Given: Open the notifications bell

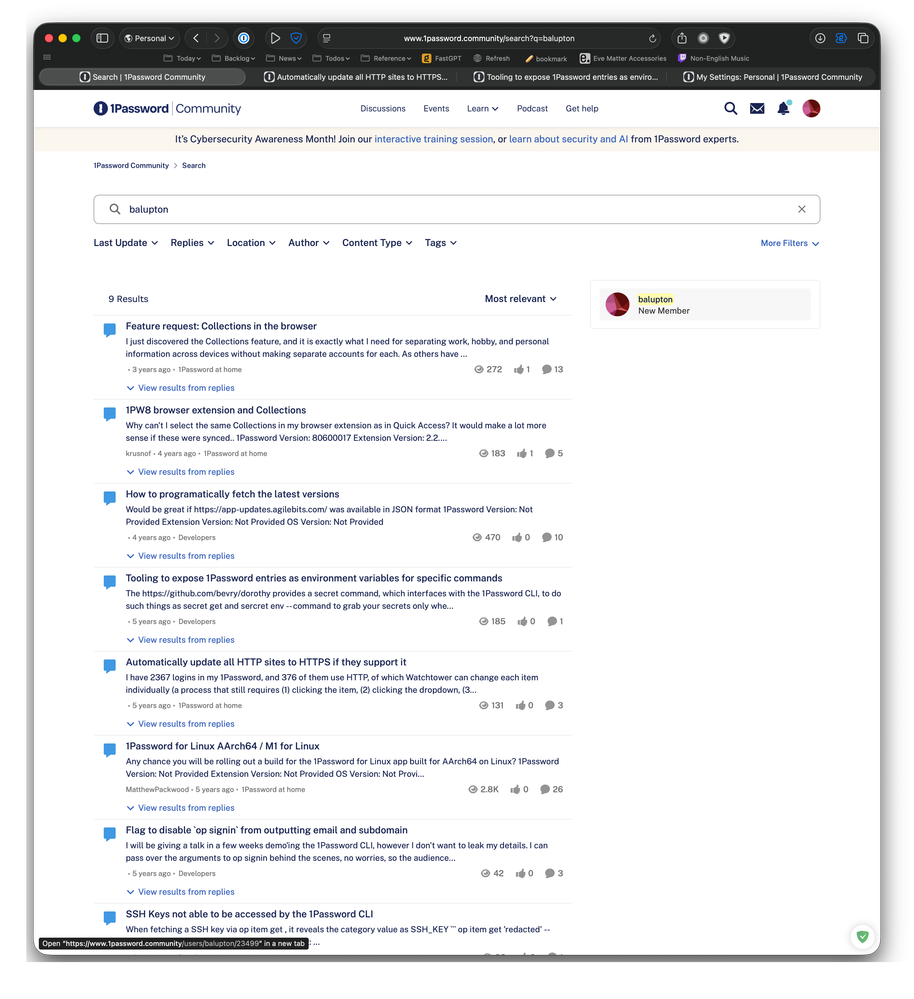Looking at the screenshot, I should (783, 109).
